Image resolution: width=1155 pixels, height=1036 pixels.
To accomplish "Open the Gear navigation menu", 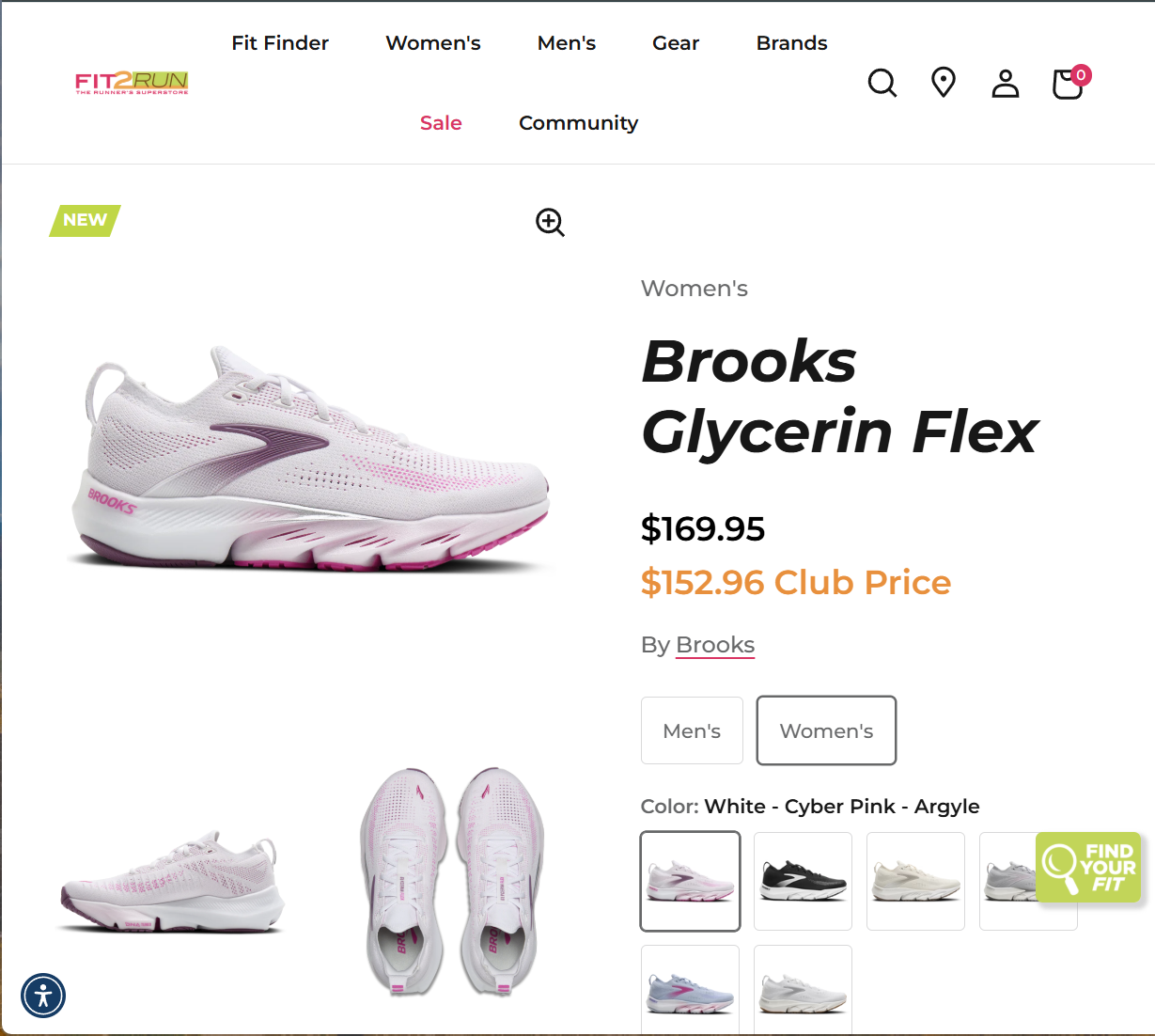I will pyautogui.click(x=676, y=43).
